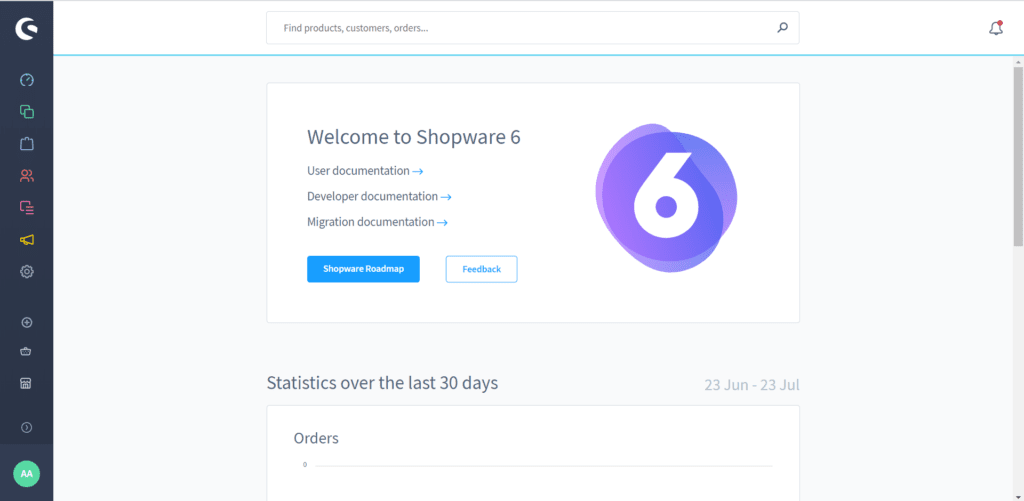
Task: Open the AA user avatar menu
Action: (x=27, y=473)
